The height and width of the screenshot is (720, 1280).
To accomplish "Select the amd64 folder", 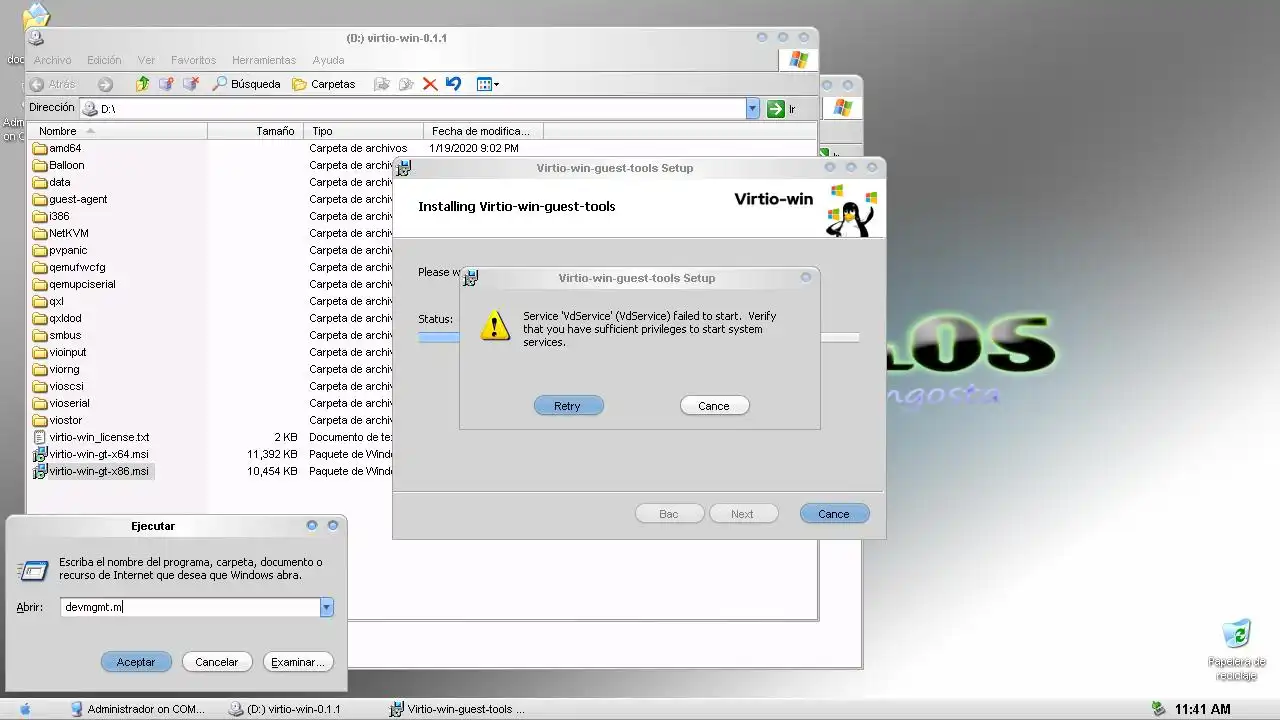I will point(57,148).
